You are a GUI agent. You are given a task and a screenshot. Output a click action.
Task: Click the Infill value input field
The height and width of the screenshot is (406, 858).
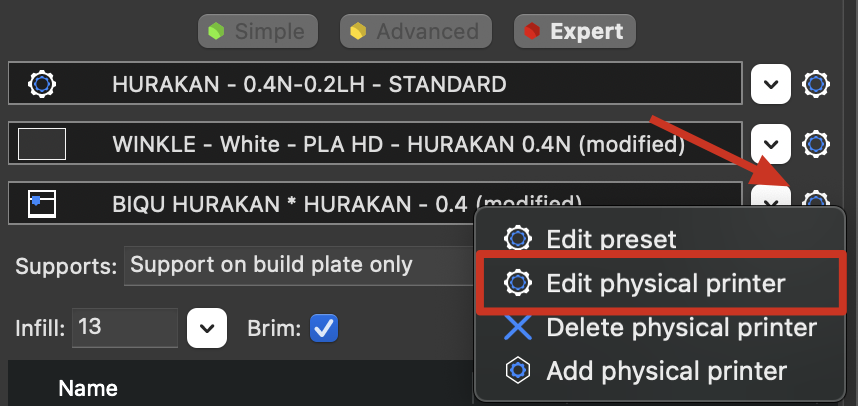[123, 328]
